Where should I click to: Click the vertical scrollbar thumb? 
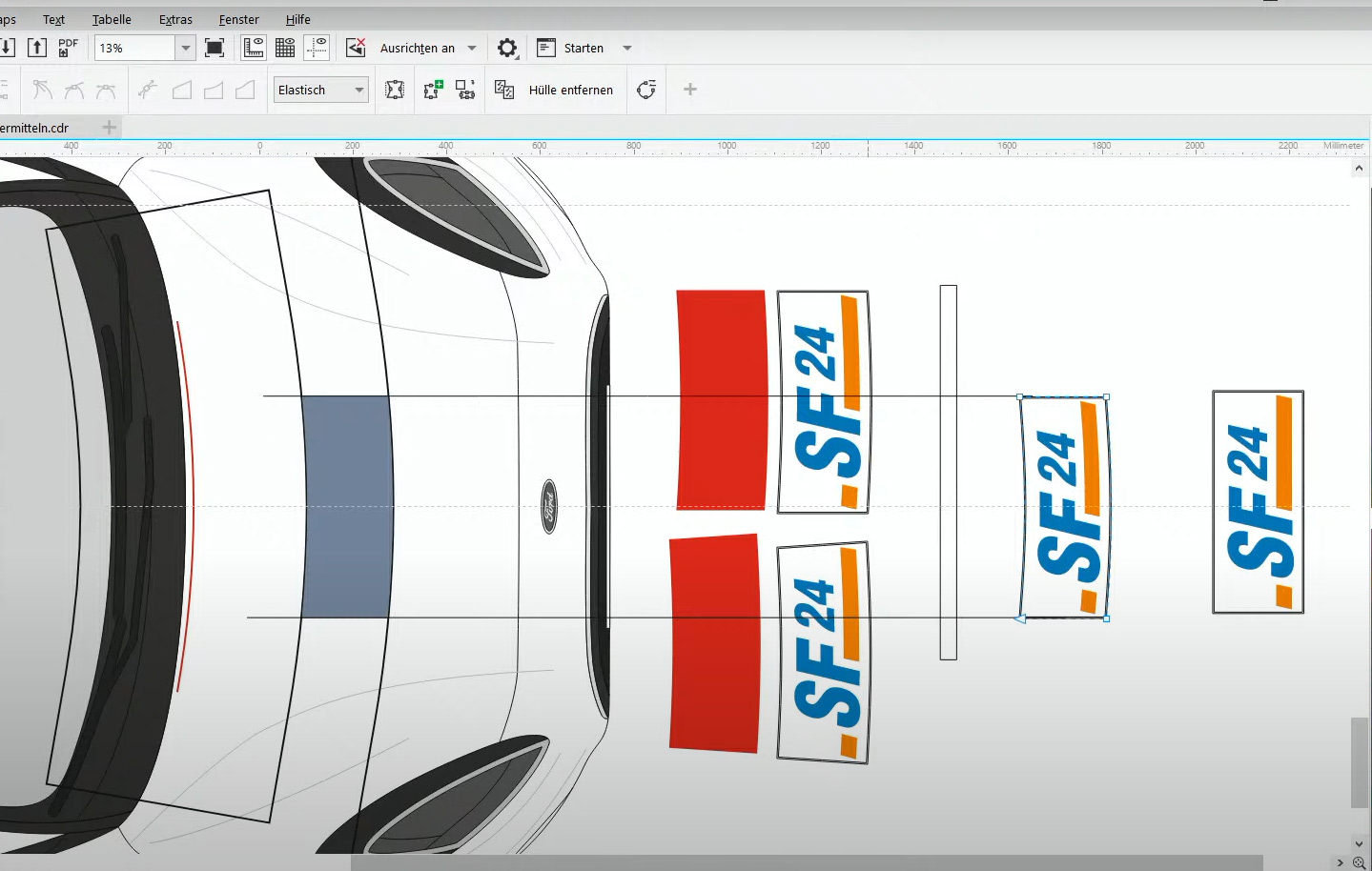pyautogui.click(x=1359, y=762)
